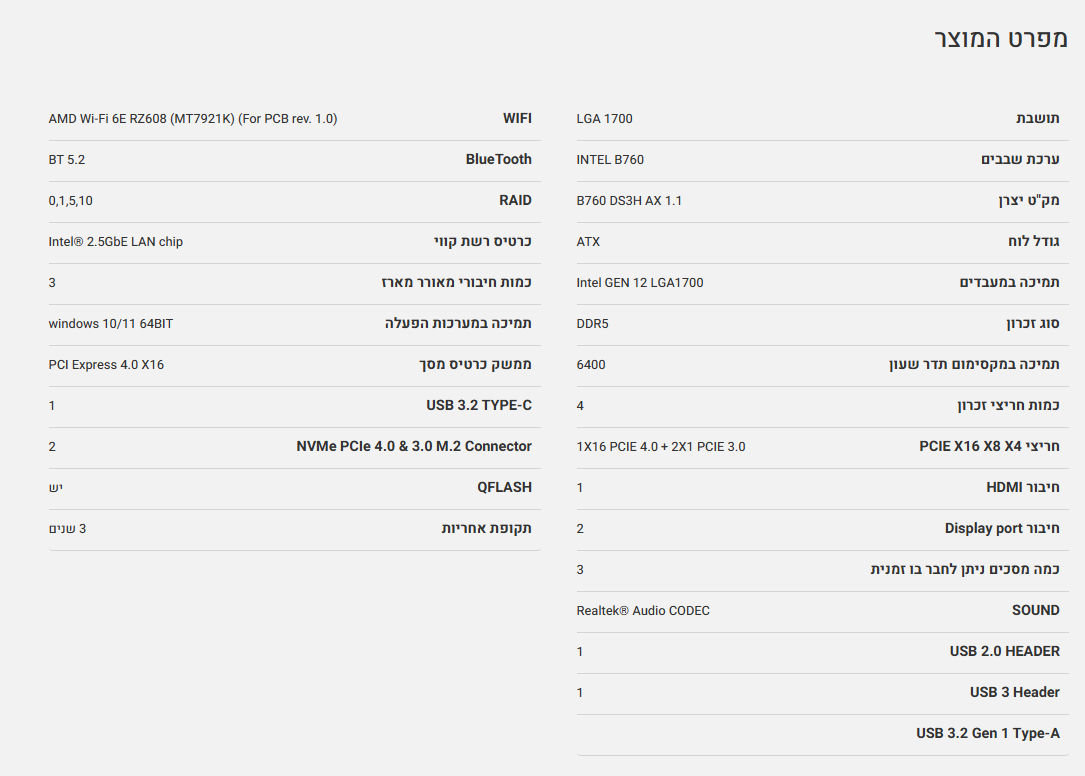Screen dimensions: 1085x776
Task: Click the PCIE X16 X8 X4 label
Action: click(989, 447)
